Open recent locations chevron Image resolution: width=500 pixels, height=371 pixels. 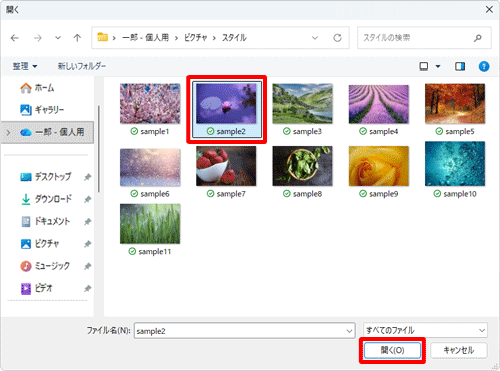pos(58,38)
